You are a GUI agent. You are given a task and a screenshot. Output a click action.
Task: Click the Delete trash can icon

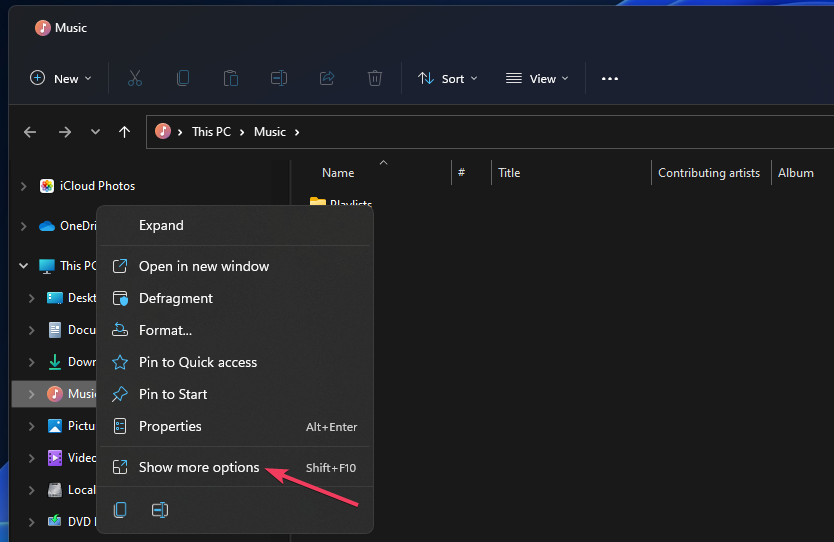click(374, 78)
